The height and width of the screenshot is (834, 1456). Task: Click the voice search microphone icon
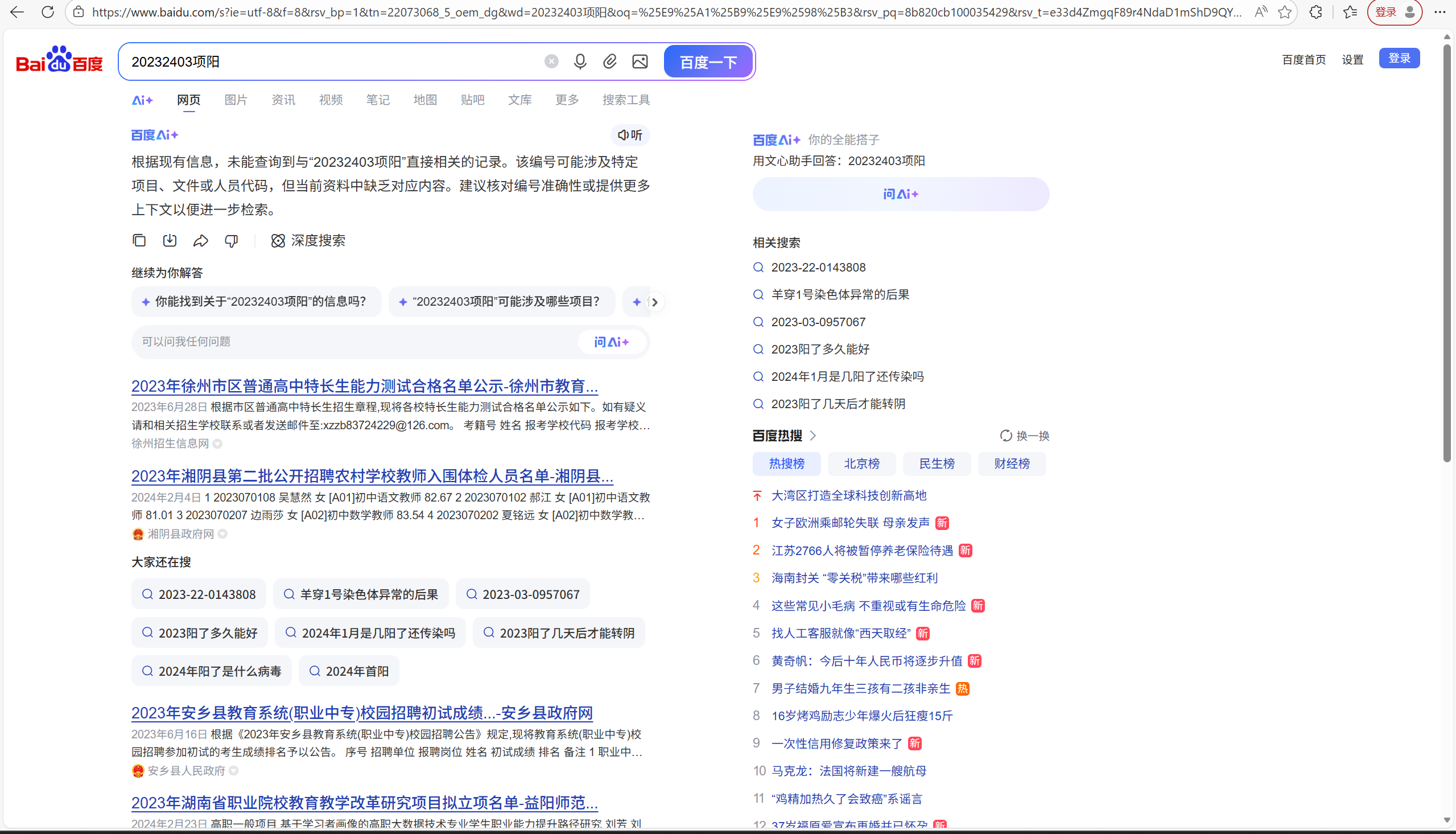(x=580, y=61)
